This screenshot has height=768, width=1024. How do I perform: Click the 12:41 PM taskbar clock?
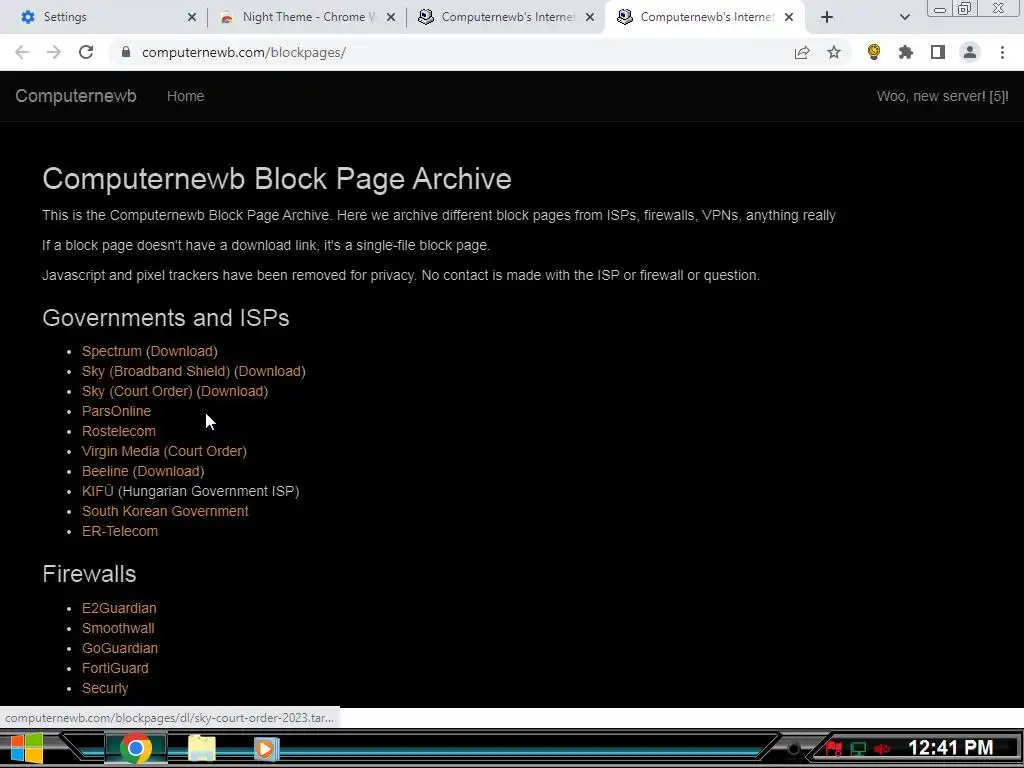click(950, 748)
